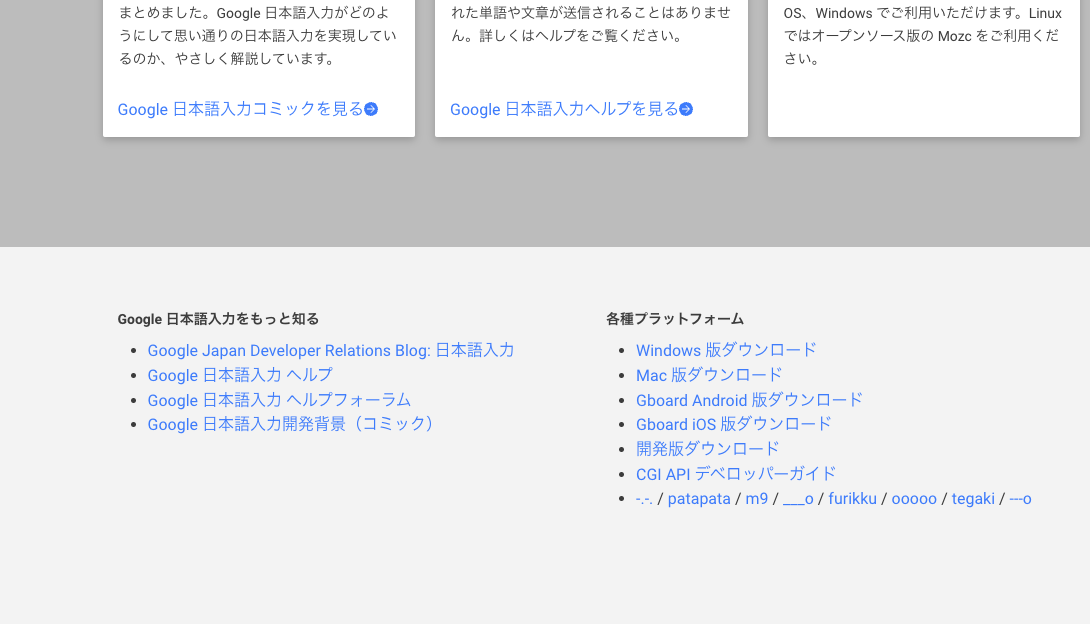Viewport: 1090px width, 624px height.
Task: Open the m9 link
Action: coord(757,499)
